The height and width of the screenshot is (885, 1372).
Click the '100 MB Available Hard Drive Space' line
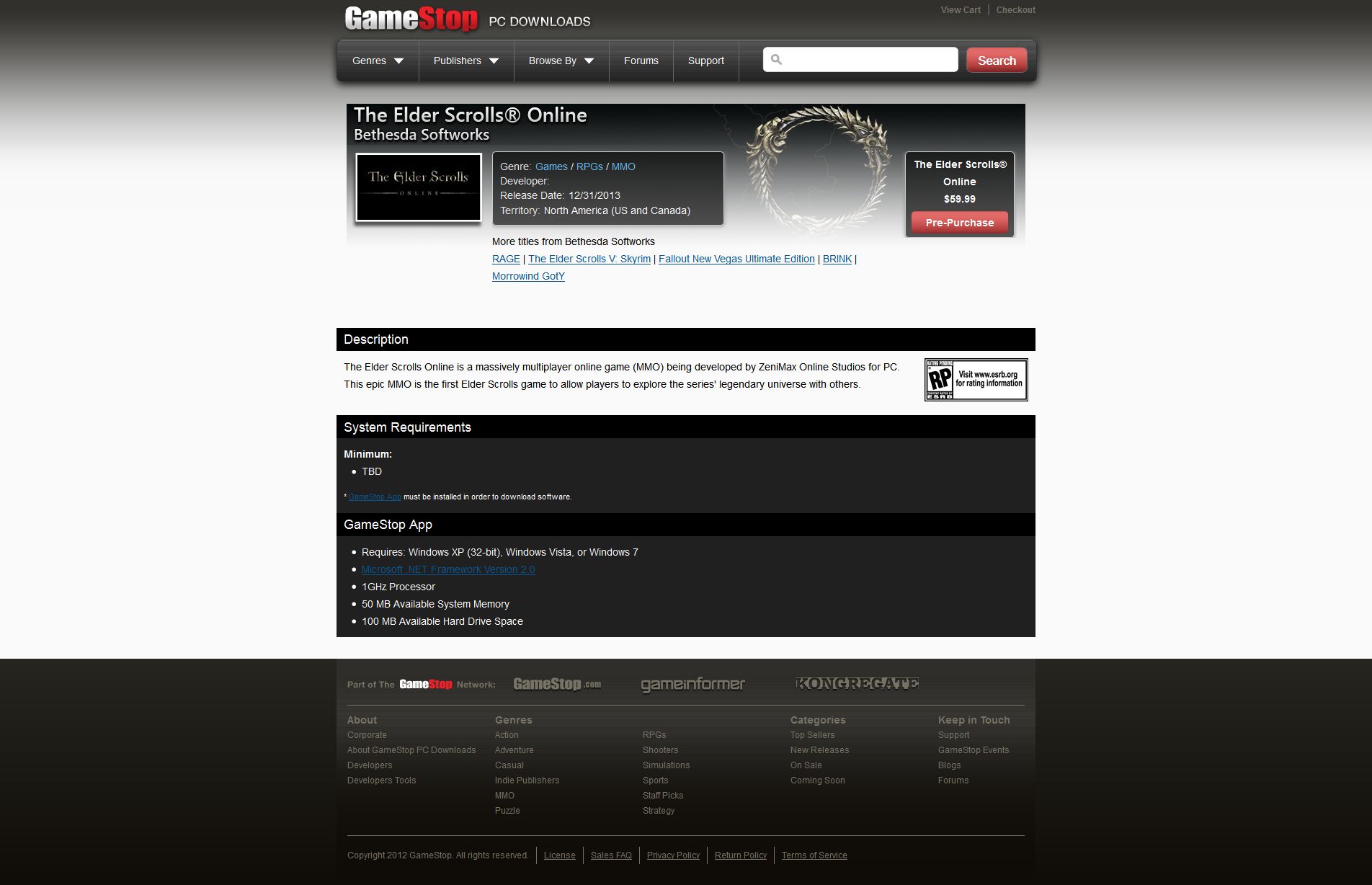(x=442, y=621)
